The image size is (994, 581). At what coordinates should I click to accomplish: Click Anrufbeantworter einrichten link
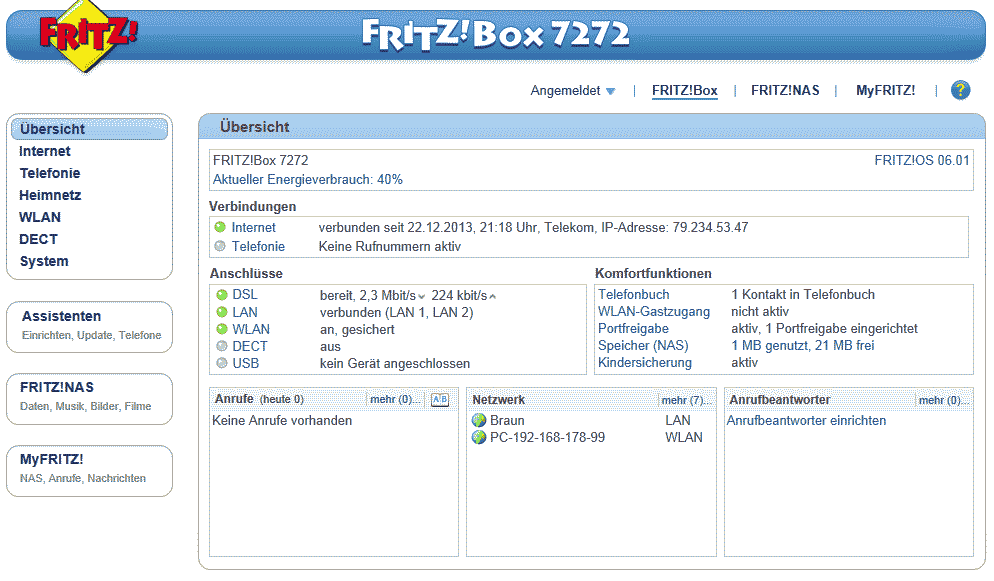pyautogui.click(x=806, y=421)
